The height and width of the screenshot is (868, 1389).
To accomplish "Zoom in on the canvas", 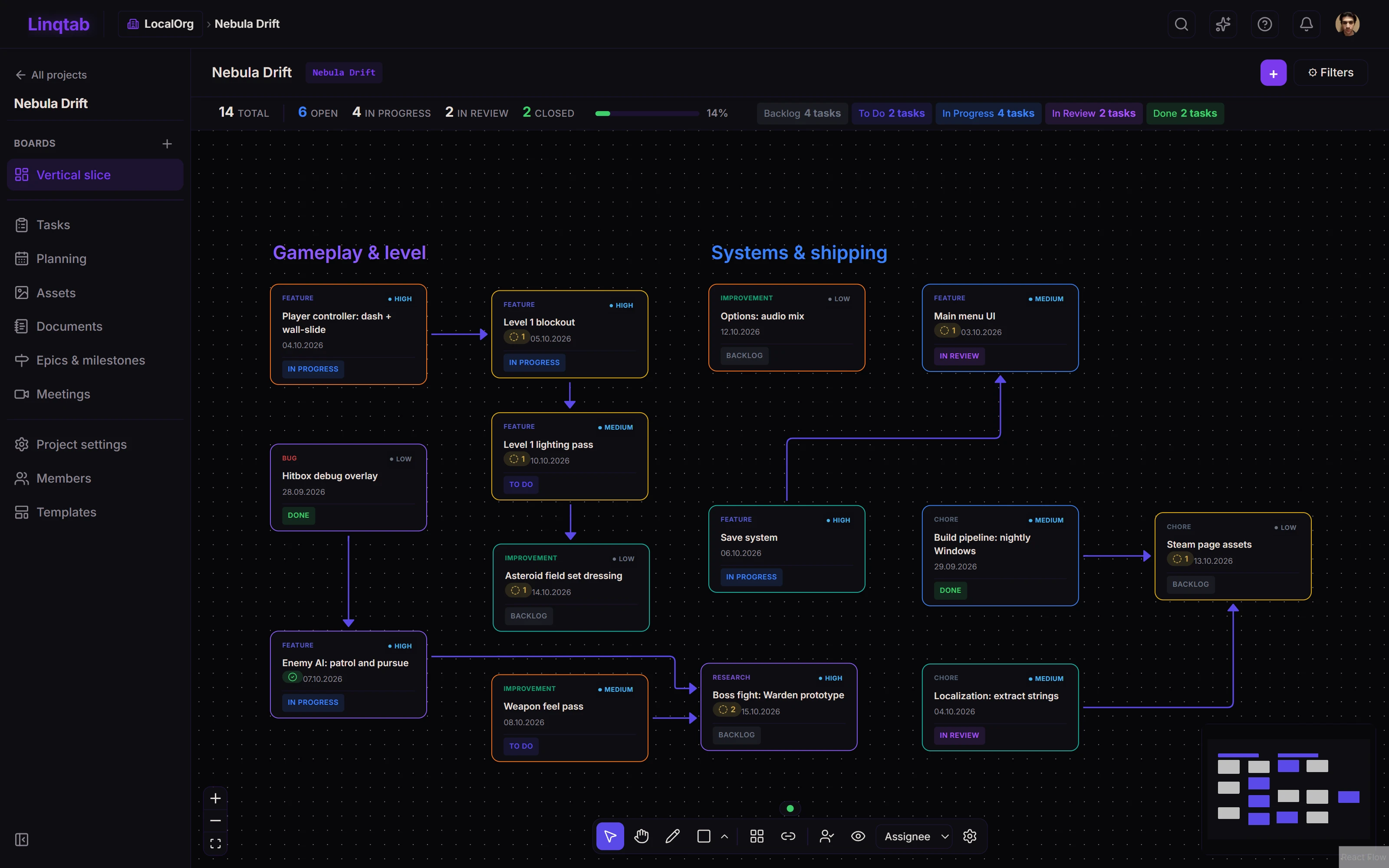I will click(x=215, y=799).
